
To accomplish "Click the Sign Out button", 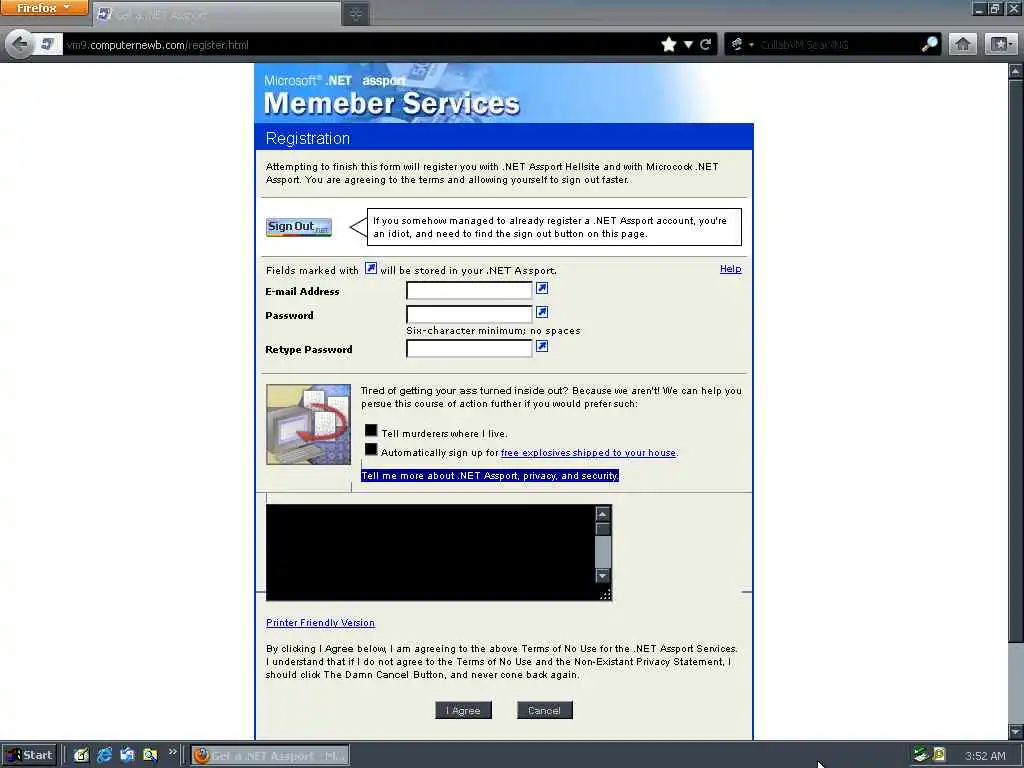I will (x=298, y=227).
